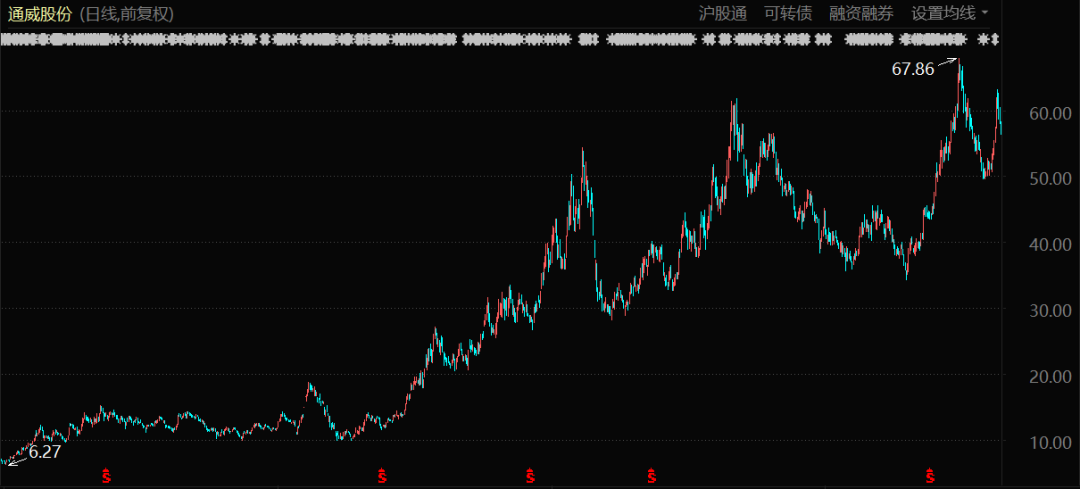1080x489 pixels.
Task: Click the 67.86 highest price label
Action: 912,69
